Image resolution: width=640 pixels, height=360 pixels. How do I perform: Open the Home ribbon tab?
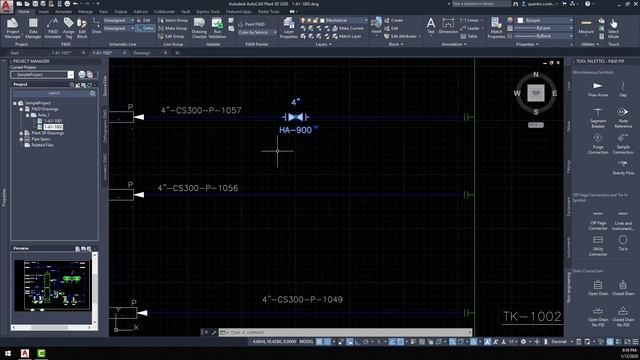24,12
